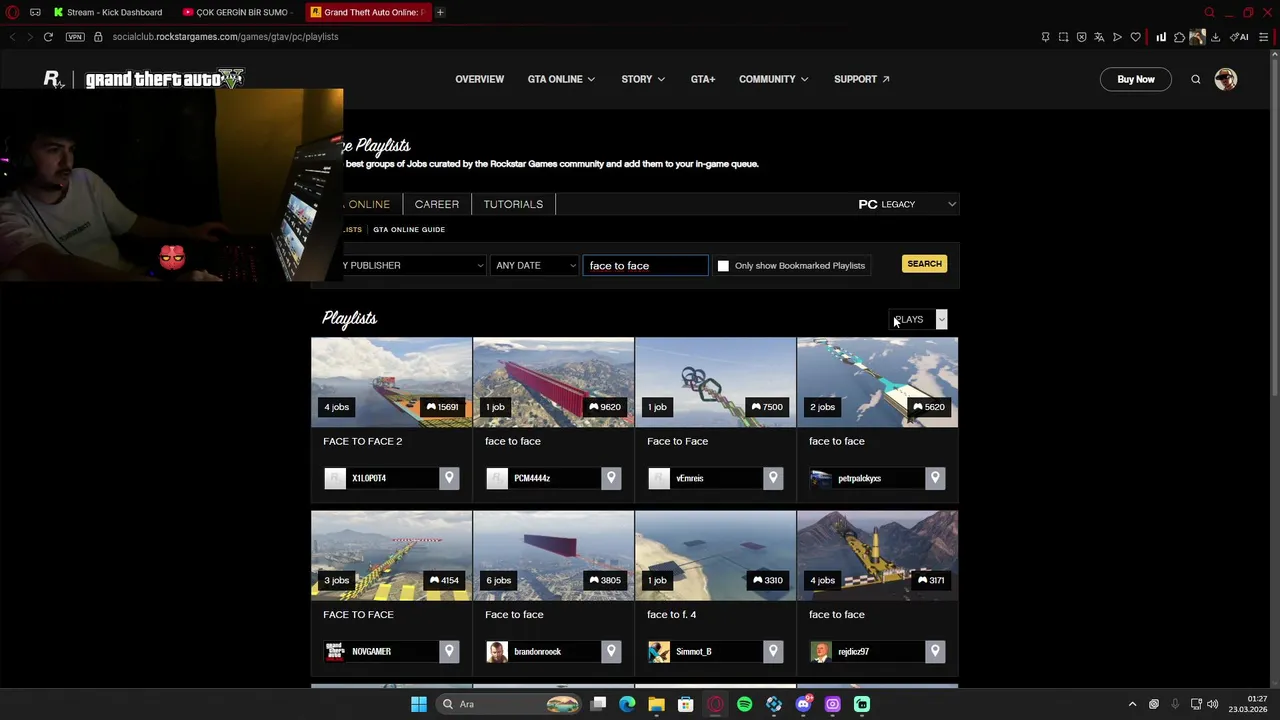
Task: Click the map pin icon next to Simmot_B
Action: [773, 651]
